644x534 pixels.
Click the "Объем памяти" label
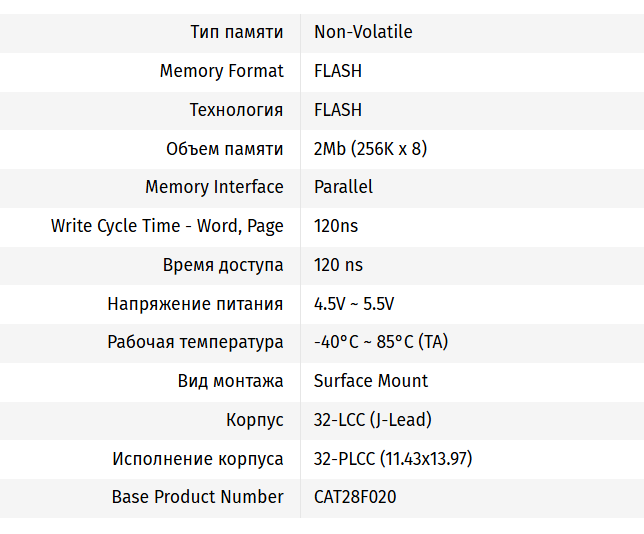click(224, 149)
